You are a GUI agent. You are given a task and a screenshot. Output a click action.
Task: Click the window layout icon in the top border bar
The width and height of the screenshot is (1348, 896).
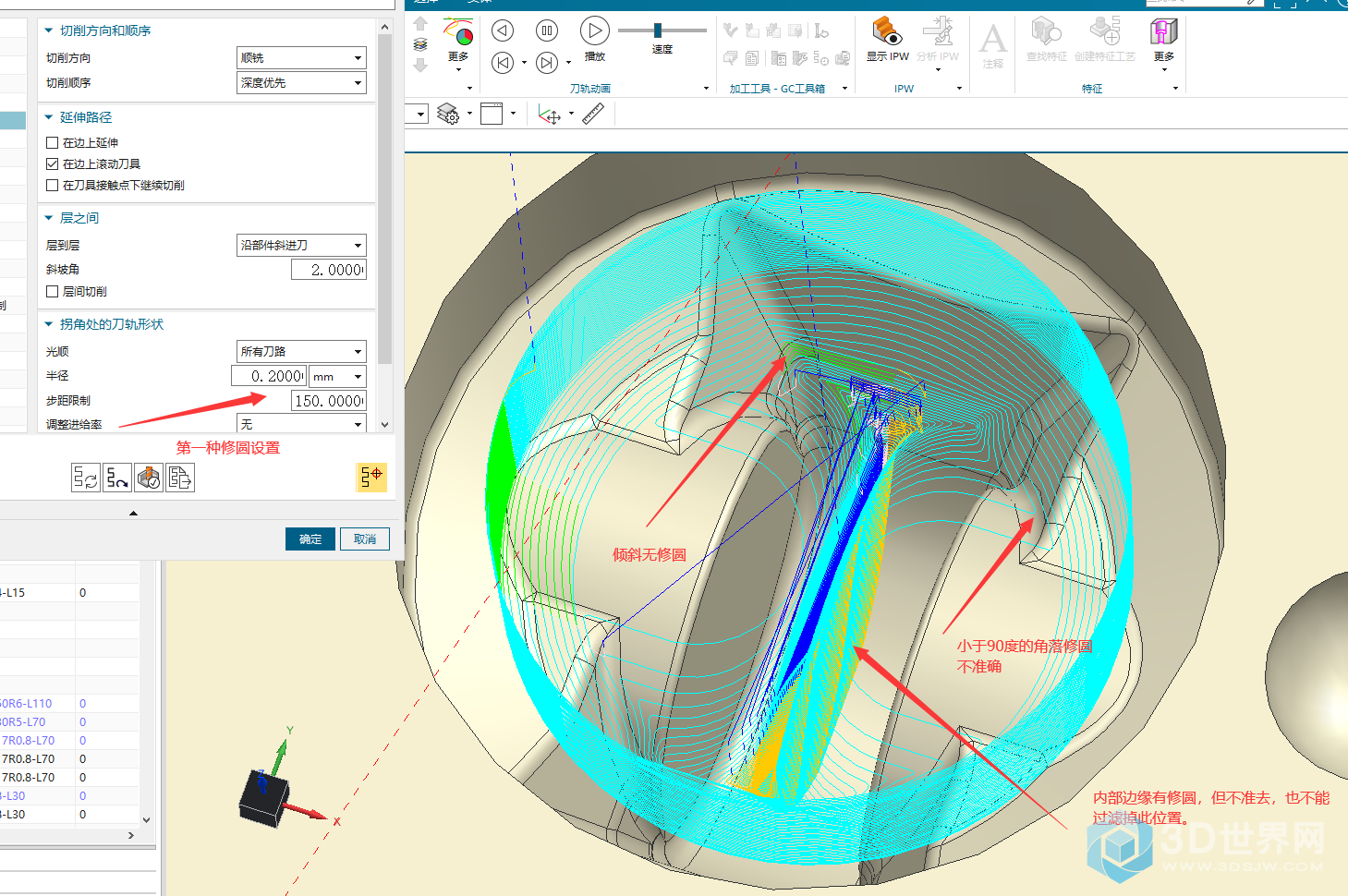492,114
